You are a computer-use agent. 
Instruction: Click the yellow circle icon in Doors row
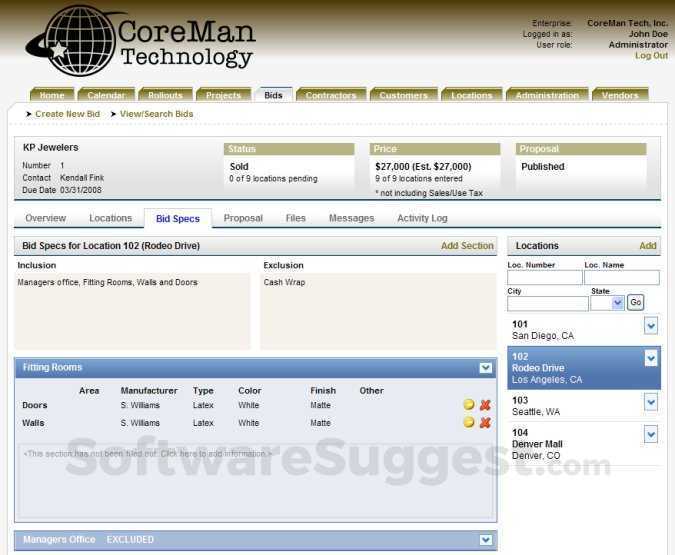[469, 404]
